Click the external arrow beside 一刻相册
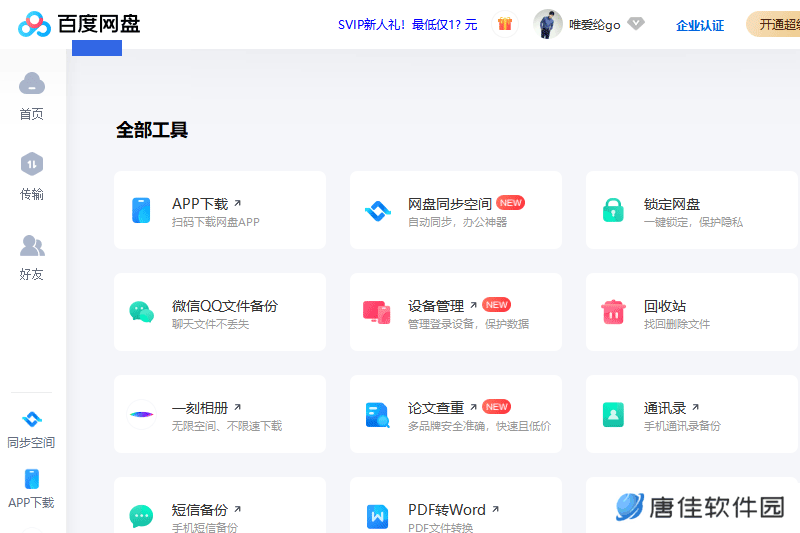800x533 pixels. tap(237, 408)
